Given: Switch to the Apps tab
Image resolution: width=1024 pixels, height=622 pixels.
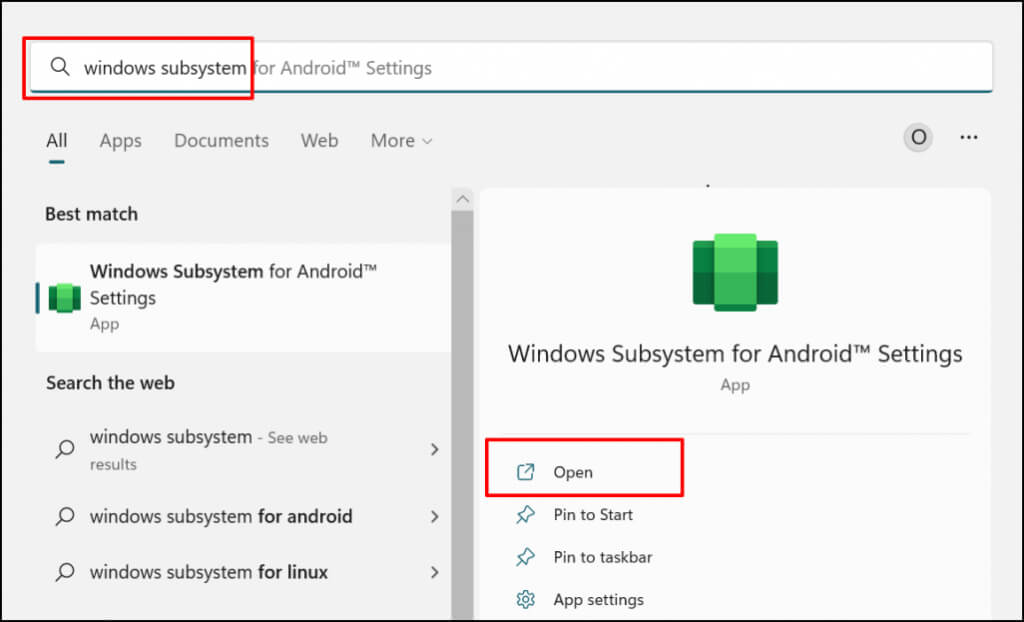Looking at the screenshot, I should point(121,140).
